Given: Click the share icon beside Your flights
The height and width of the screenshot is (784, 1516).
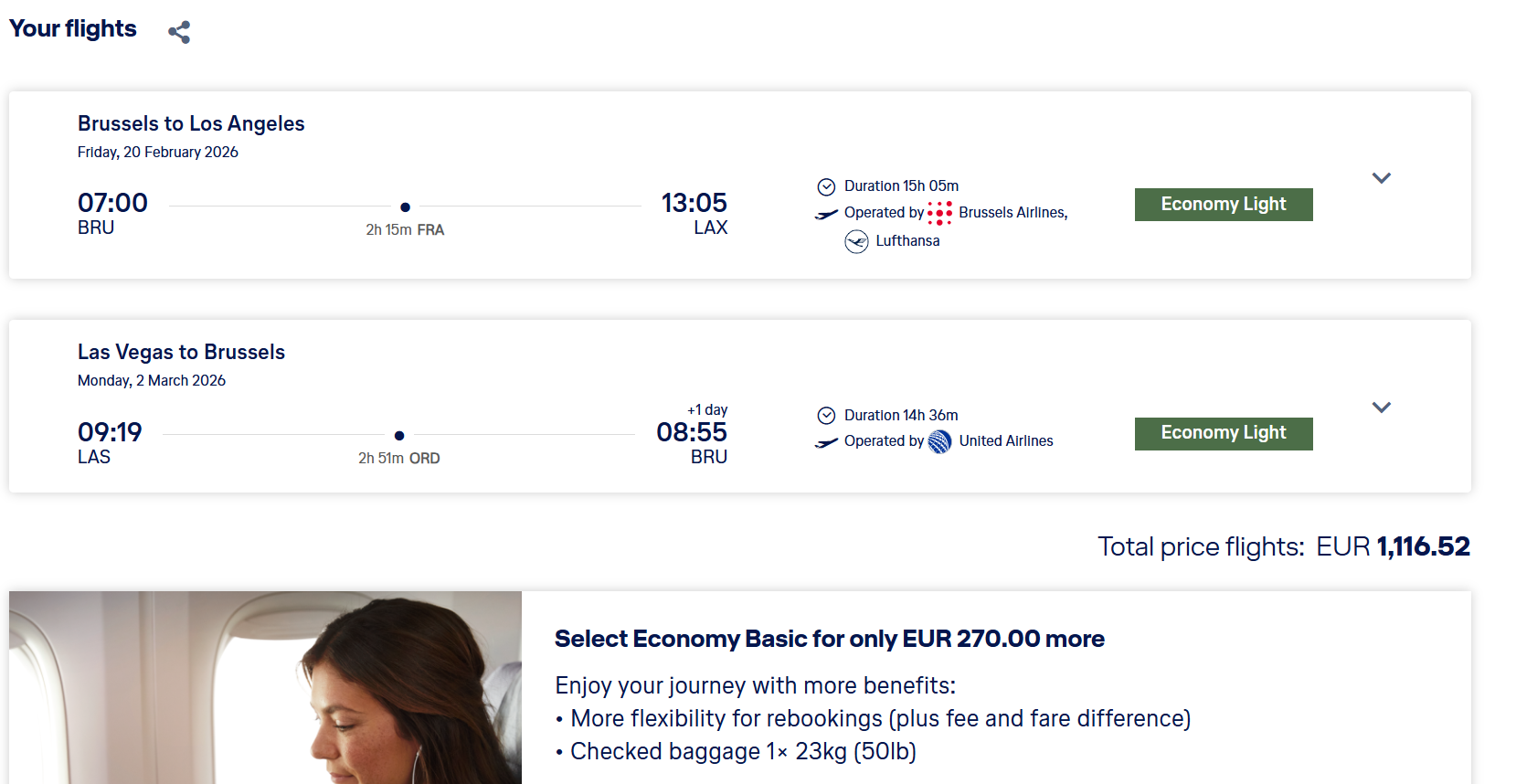Looking at the screenshot, I should pyautogui.click(x=179, y=32).
